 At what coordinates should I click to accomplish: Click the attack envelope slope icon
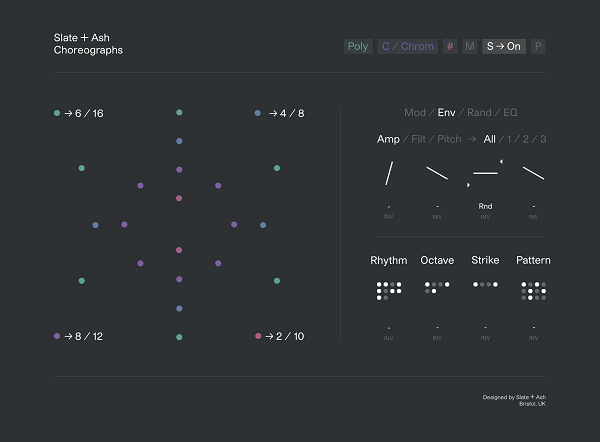click(389, 173)
